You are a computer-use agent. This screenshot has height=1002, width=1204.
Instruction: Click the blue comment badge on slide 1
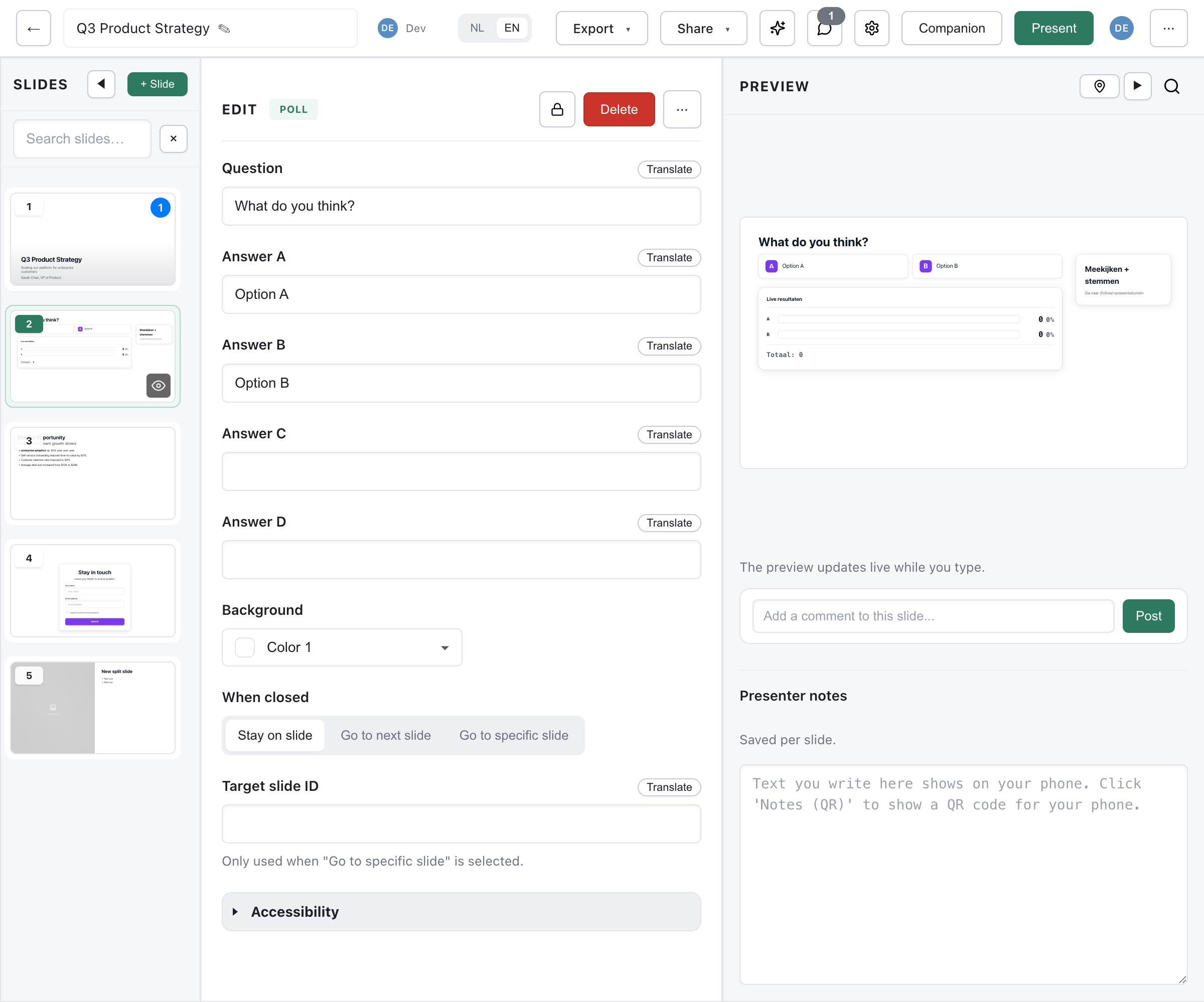click(x=160, y=208)
